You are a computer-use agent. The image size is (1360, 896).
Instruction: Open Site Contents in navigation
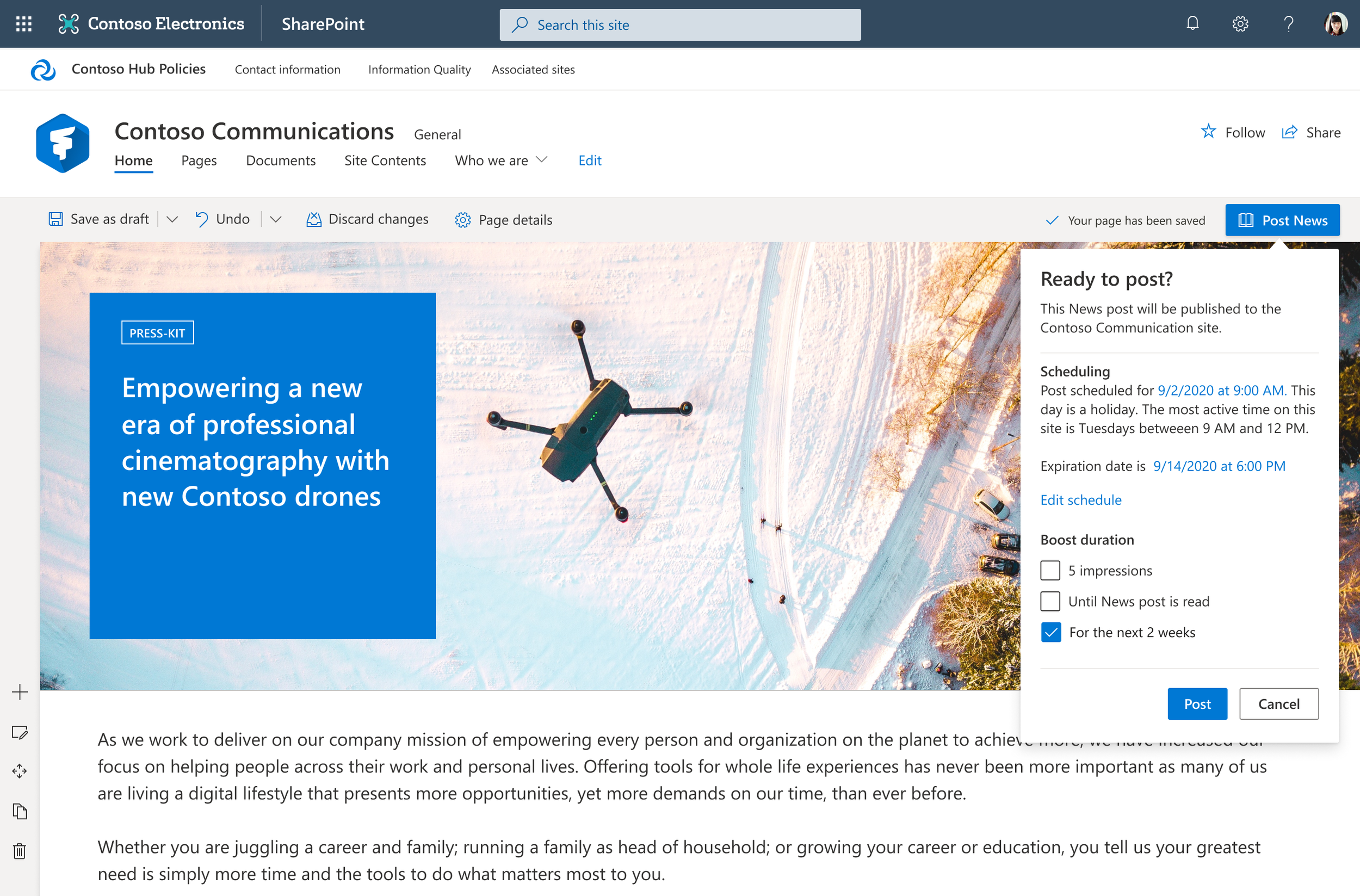[385, 160]
